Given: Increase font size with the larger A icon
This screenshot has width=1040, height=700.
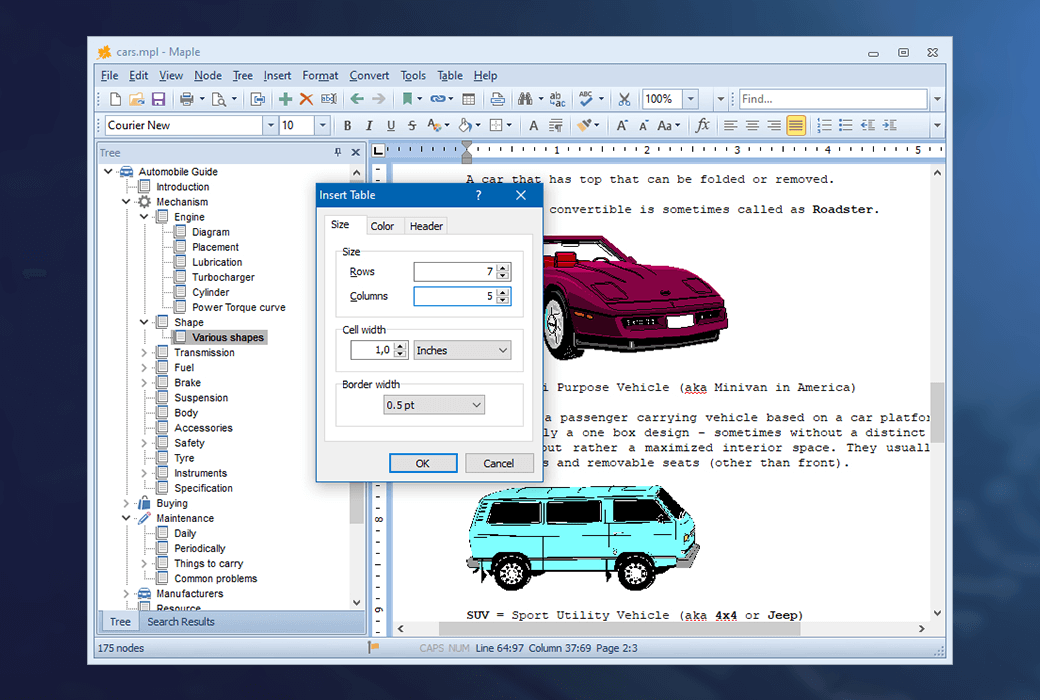Looking at the screenshot, I should (621, 125).
